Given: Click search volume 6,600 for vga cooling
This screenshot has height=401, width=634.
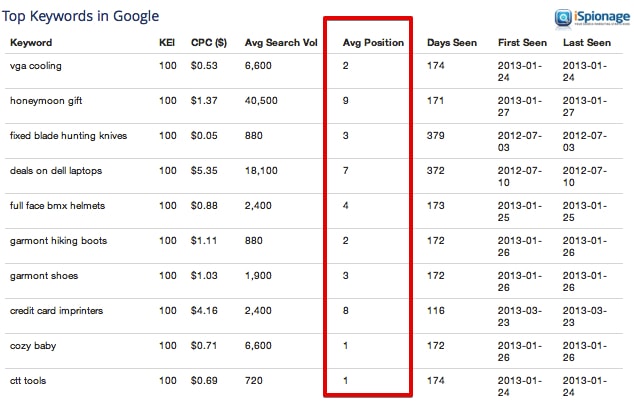Looking at the screenshot, I should click(x=258, y=65).
